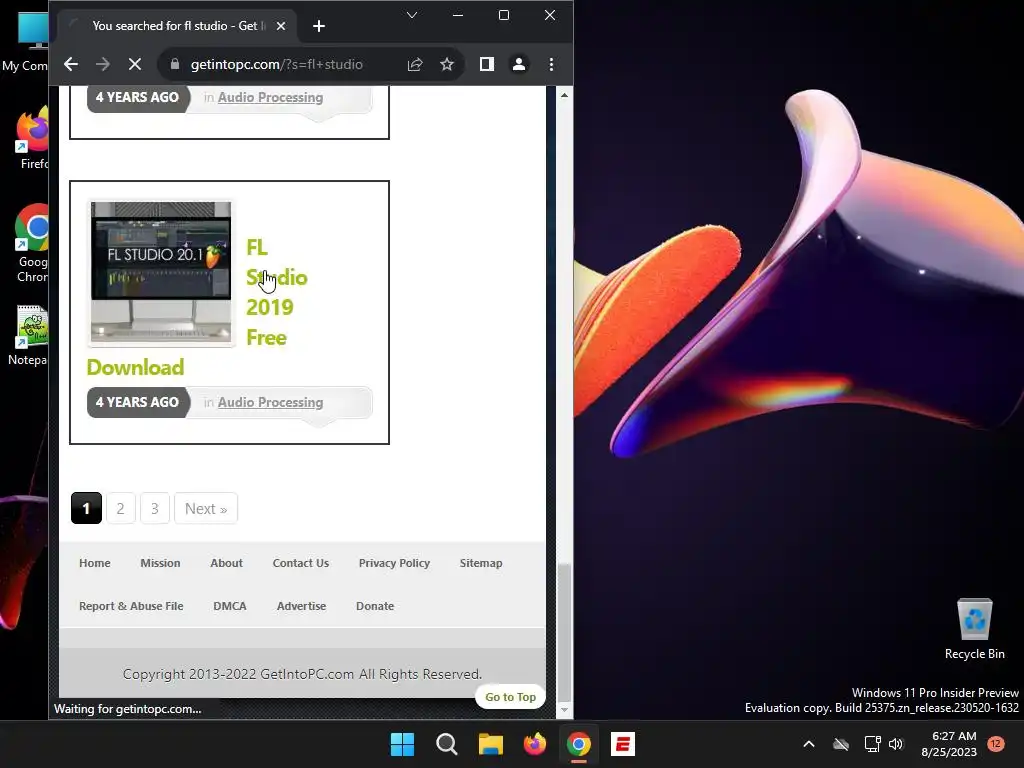This screenshot has width=1024, height=768.
Task: Open the DMCA footer link
Action: (230, 606)
